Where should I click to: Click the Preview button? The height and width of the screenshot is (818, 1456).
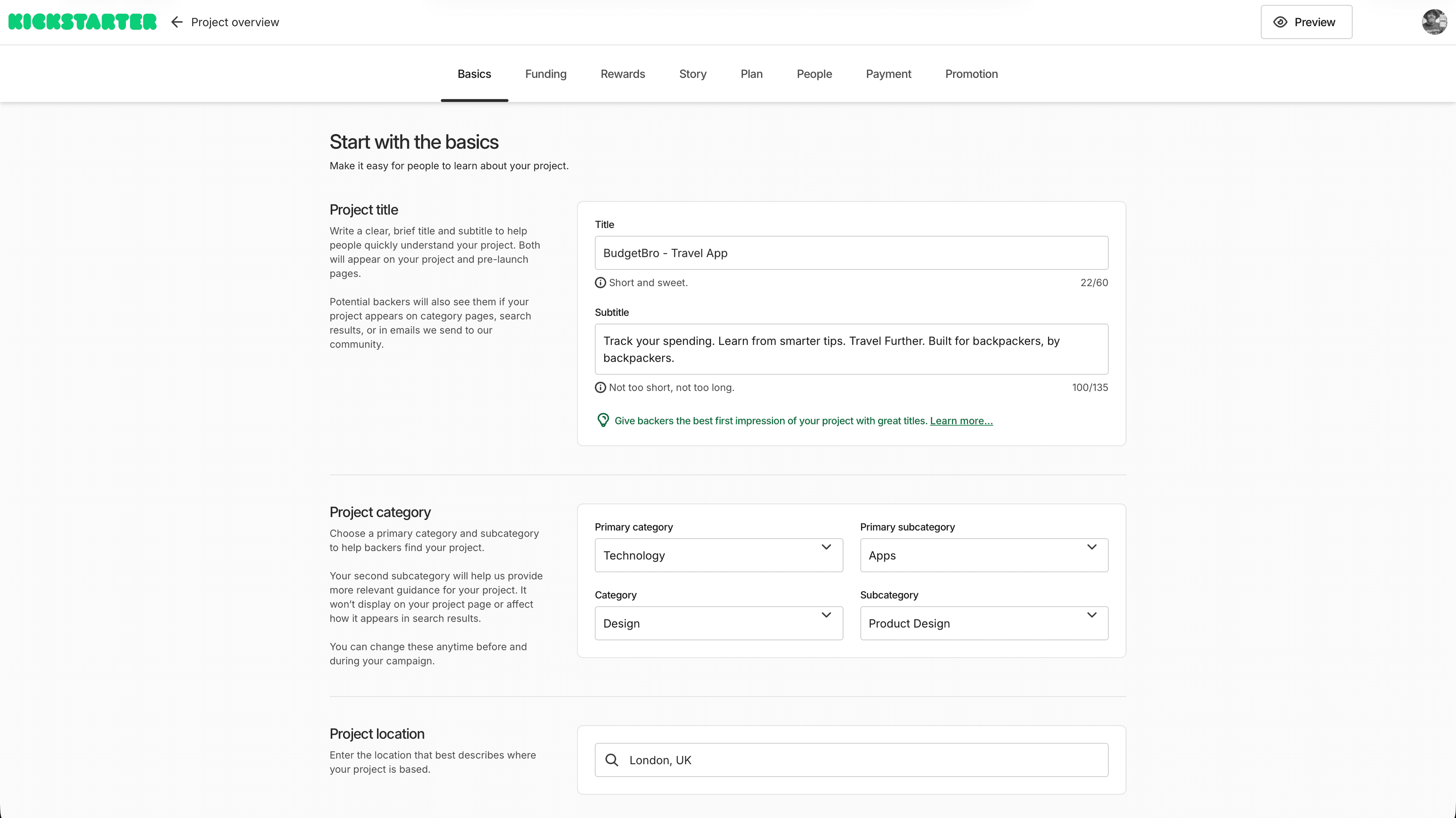tap(1306, 22)
